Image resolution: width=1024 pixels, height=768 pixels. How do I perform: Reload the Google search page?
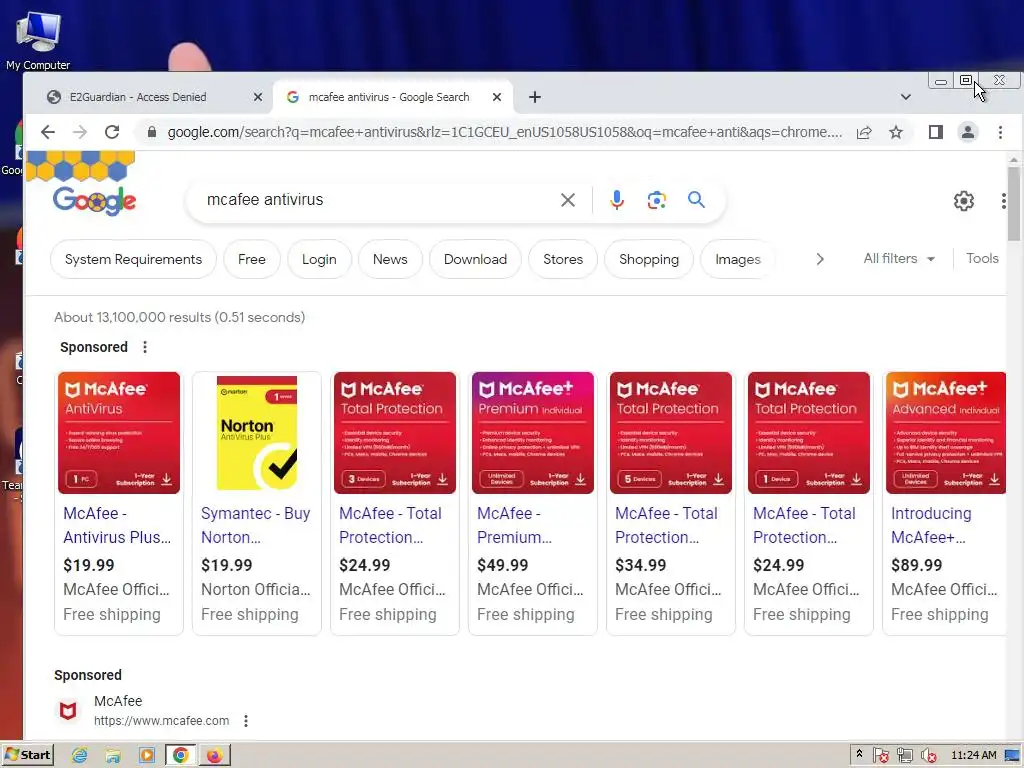(x=112, y=133)
